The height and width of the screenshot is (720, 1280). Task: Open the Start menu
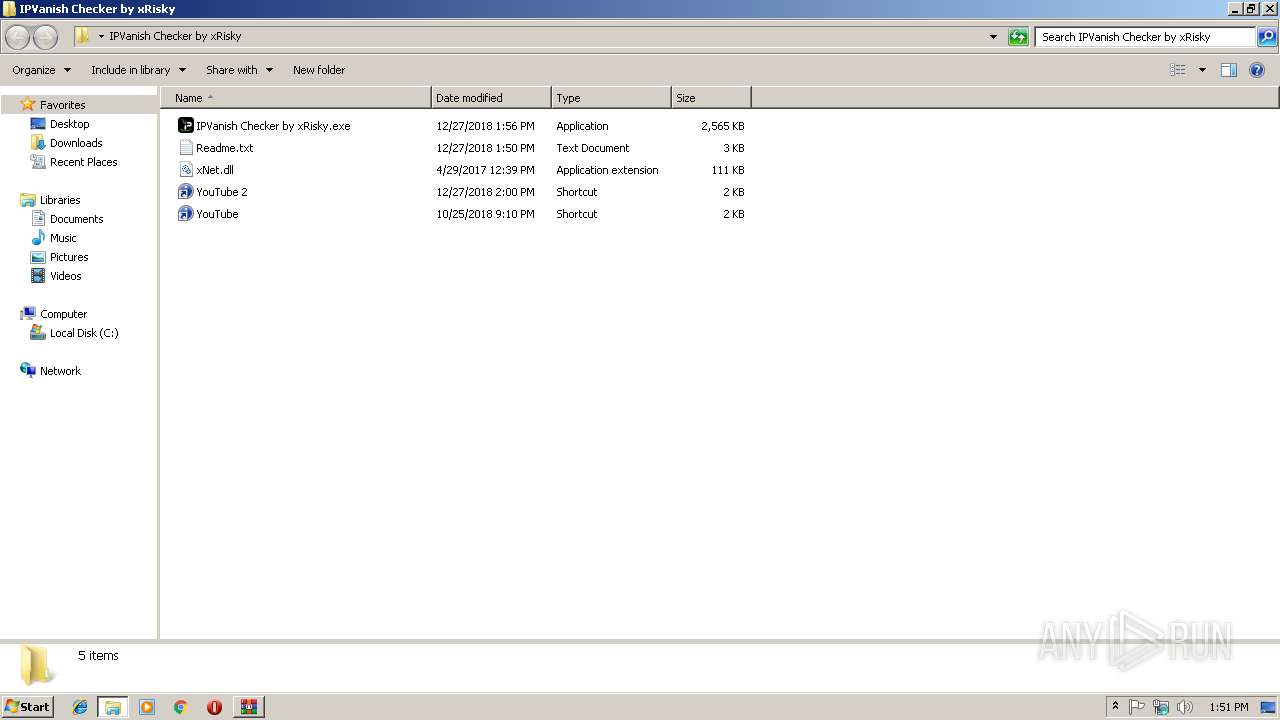point(27,707)
